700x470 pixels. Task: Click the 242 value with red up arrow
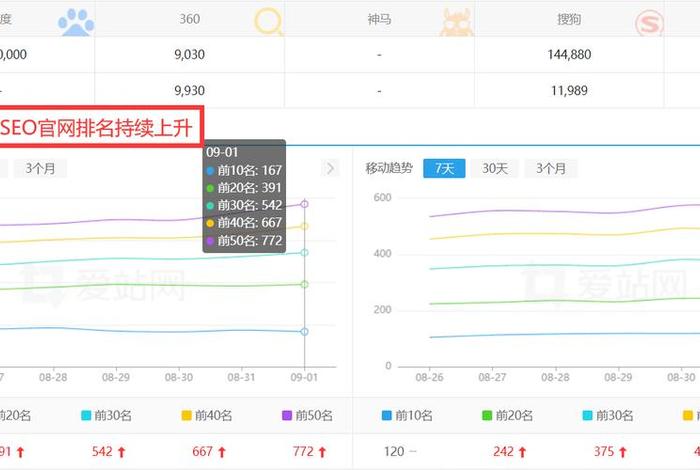pos(510,452)
